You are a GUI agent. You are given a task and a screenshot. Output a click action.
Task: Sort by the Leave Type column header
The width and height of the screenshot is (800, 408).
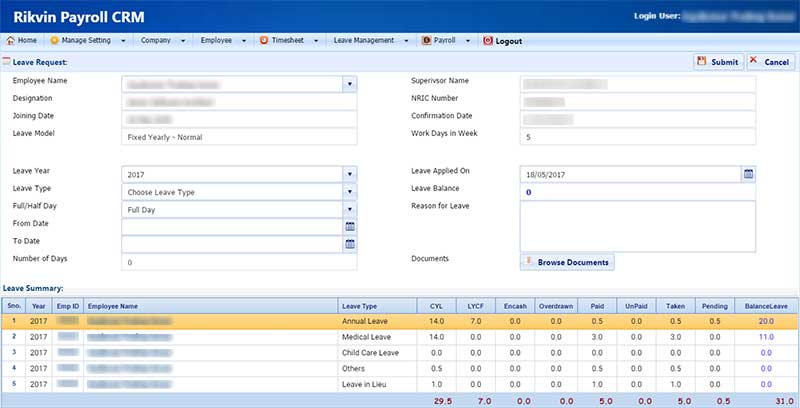click(x=377, y=306)
